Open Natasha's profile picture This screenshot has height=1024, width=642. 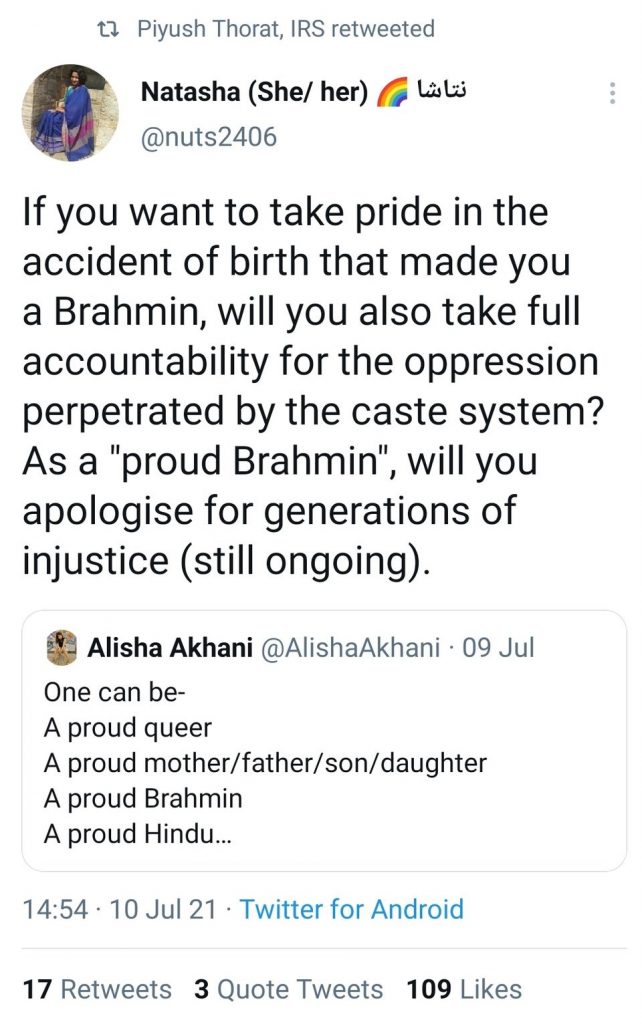coord(70,114)
